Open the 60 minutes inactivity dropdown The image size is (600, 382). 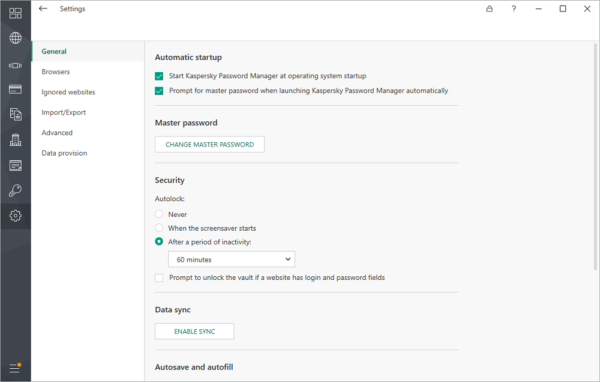point(232,260)
